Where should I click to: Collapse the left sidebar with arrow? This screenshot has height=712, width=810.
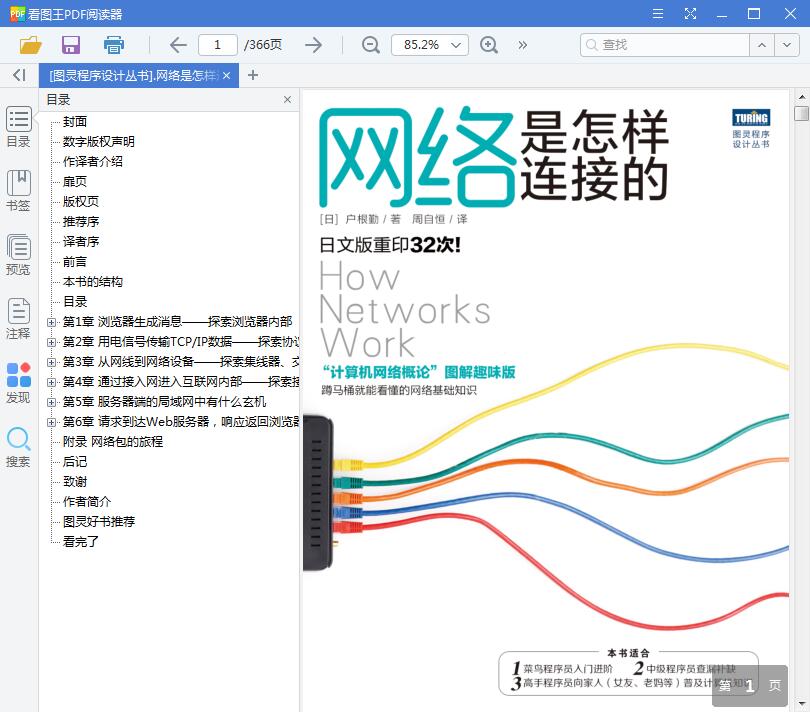click(17, 75)
